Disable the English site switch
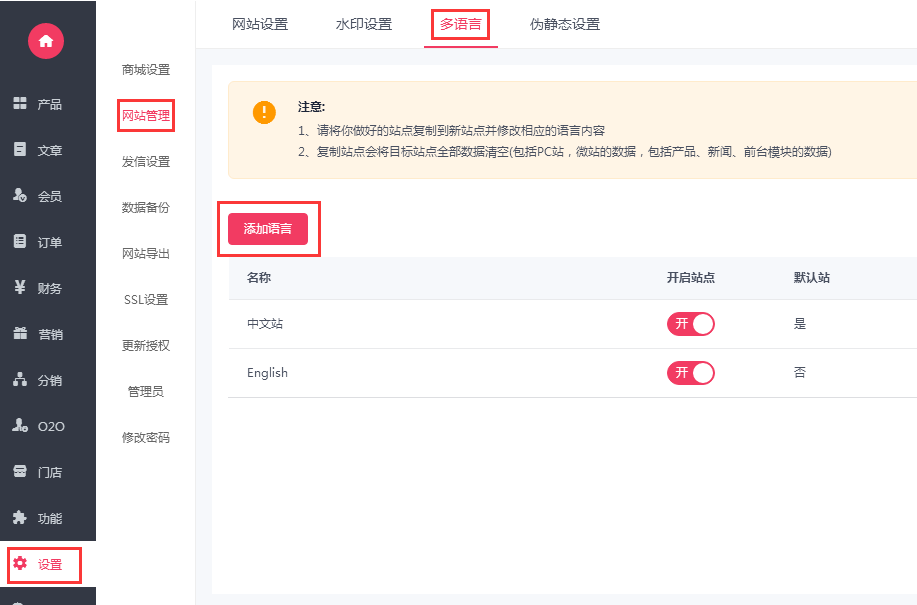The width and height of the screenshot is (917, 605). tap(691, 373)
